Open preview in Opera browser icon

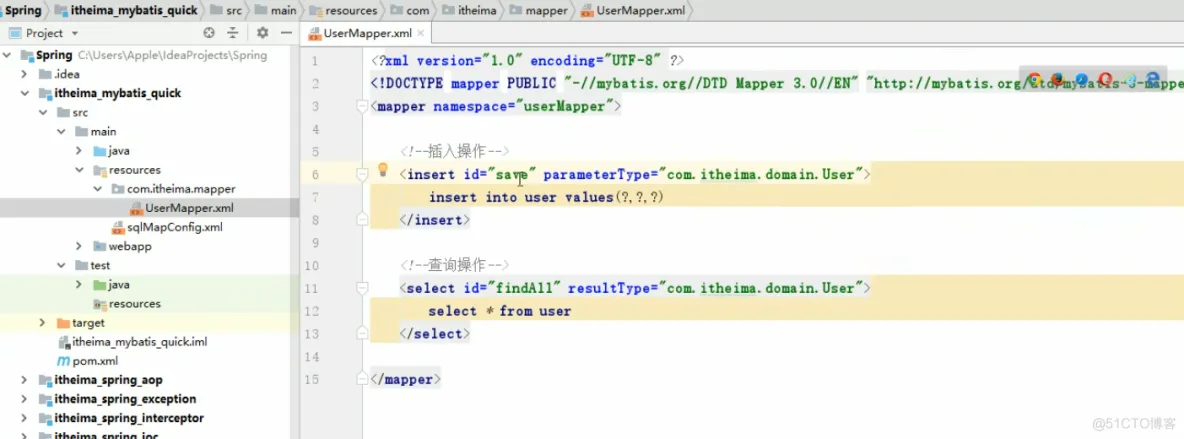click(1105, 80)
